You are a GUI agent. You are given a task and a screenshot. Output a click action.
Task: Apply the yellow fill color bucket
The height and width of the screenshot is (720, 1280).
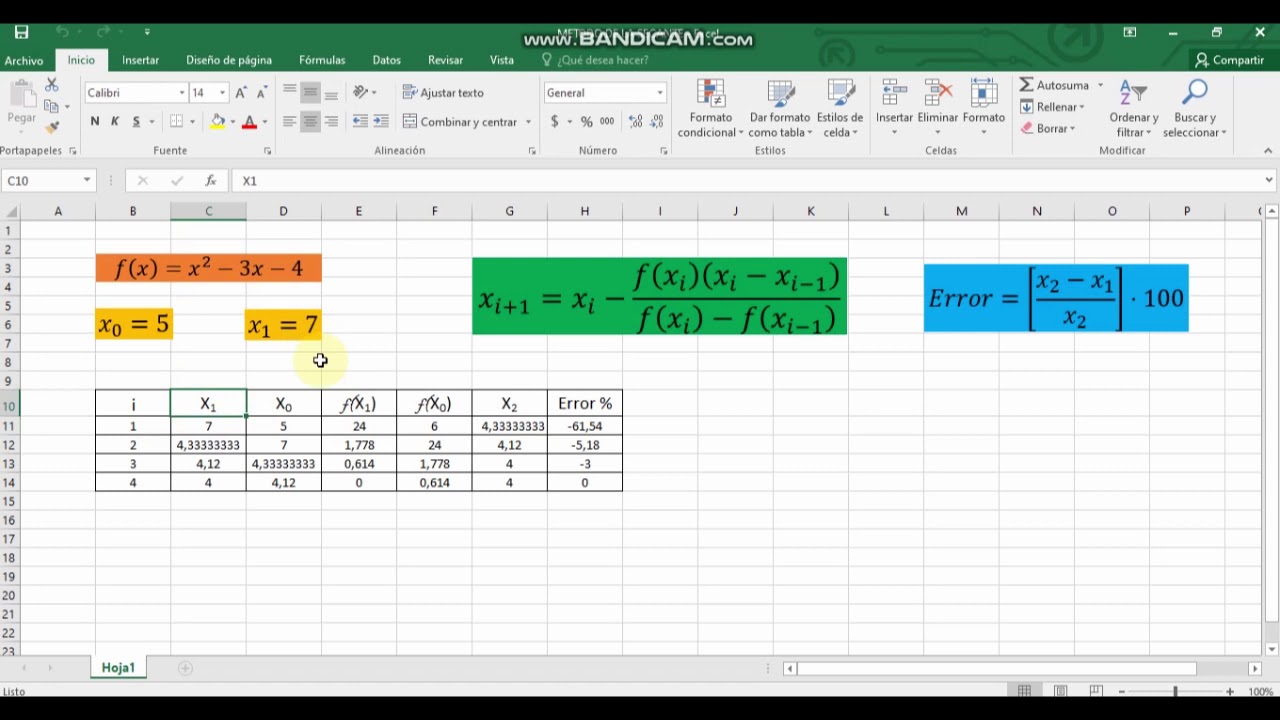tap(218, 122)
